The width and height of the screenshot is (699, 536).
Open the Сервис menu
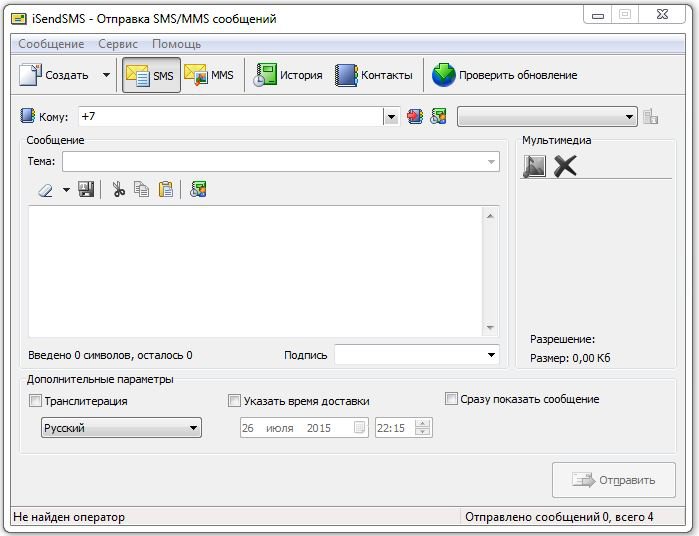tap(119, 44)
